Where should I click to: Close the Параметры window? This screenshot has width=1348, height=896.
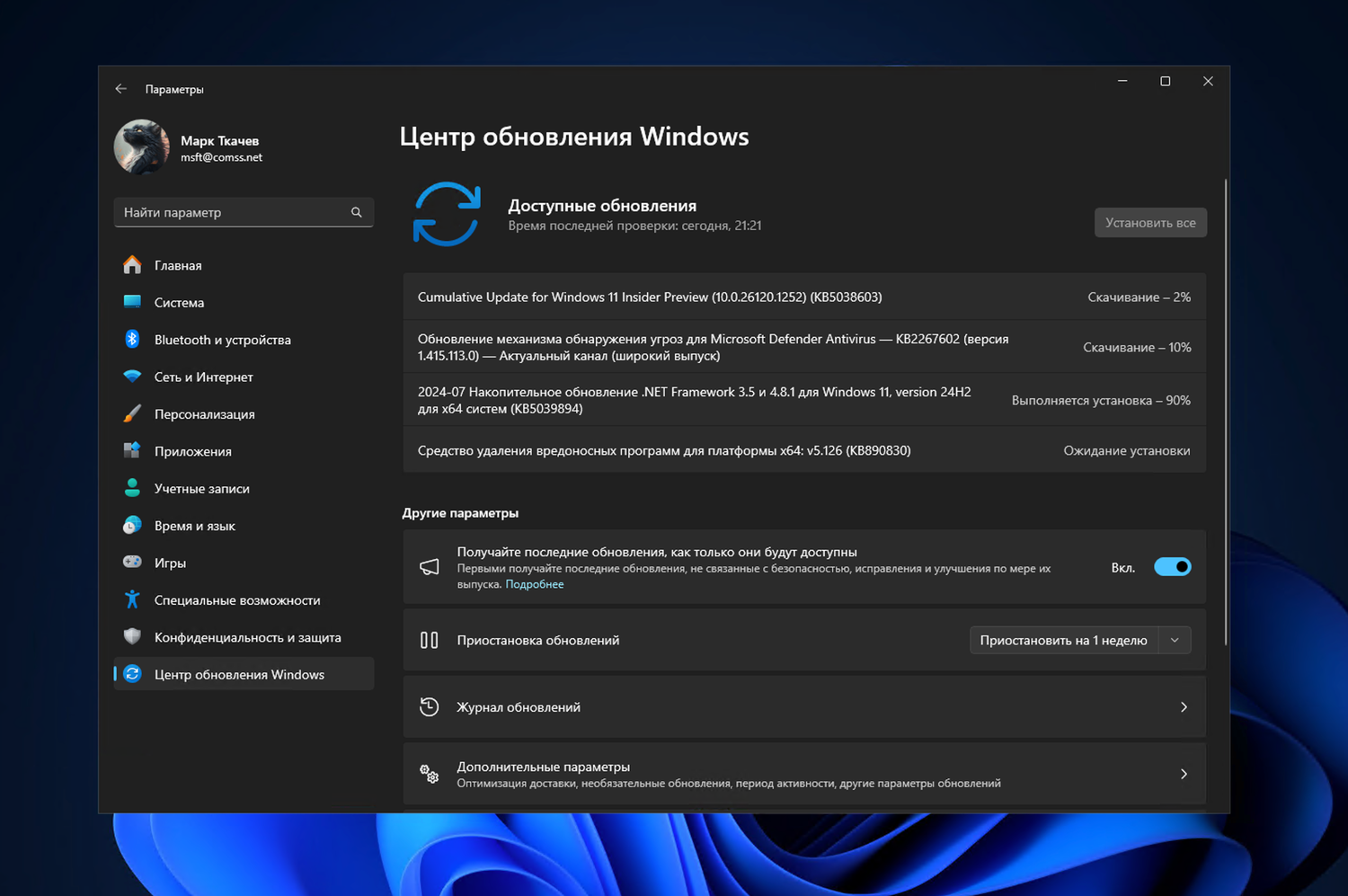click(1208, 81)
